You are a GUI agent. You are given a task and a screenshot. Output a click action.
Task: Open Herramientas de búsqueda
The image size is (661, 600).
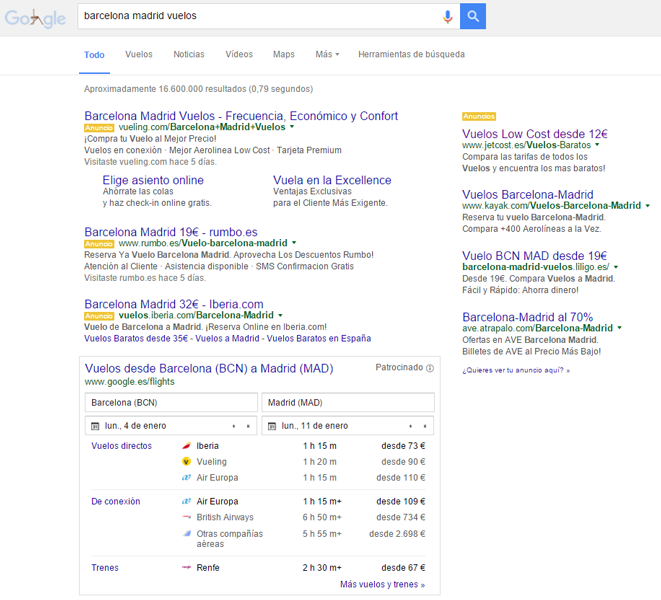tap(411, 54)
